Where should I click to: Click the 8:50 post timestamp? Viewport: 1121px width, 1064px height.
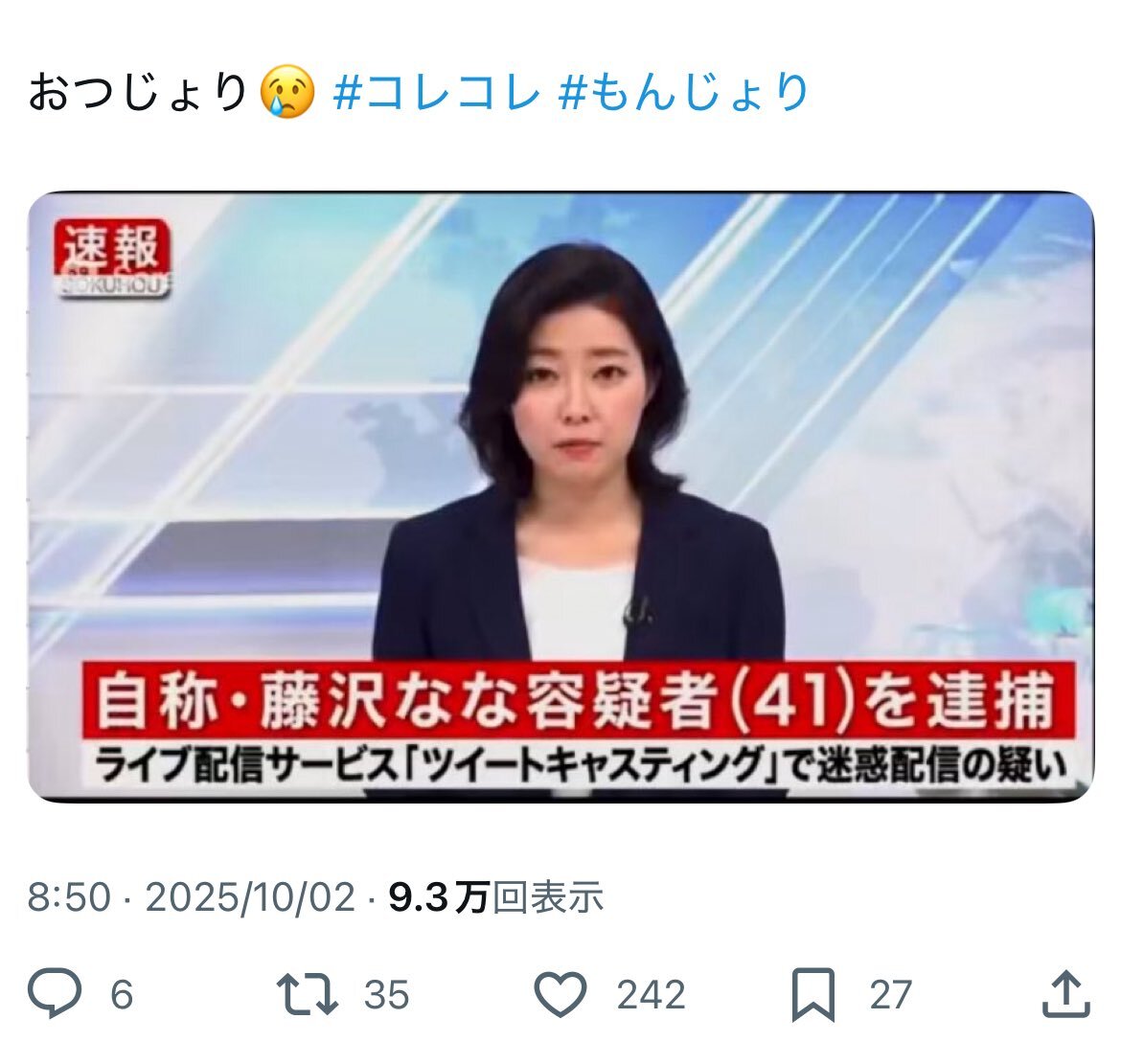point(69,897)
